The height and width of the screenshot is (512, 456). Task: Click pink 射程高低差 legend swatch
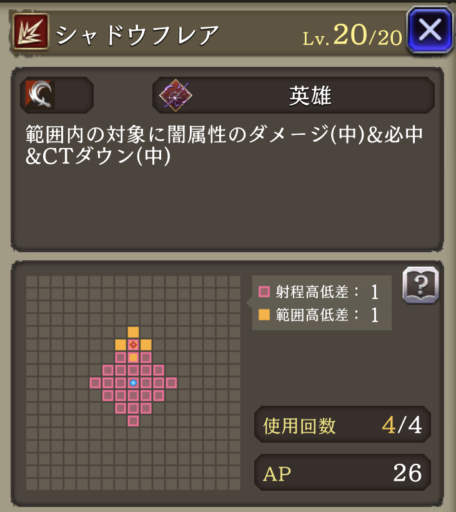[x=264, y=292]
